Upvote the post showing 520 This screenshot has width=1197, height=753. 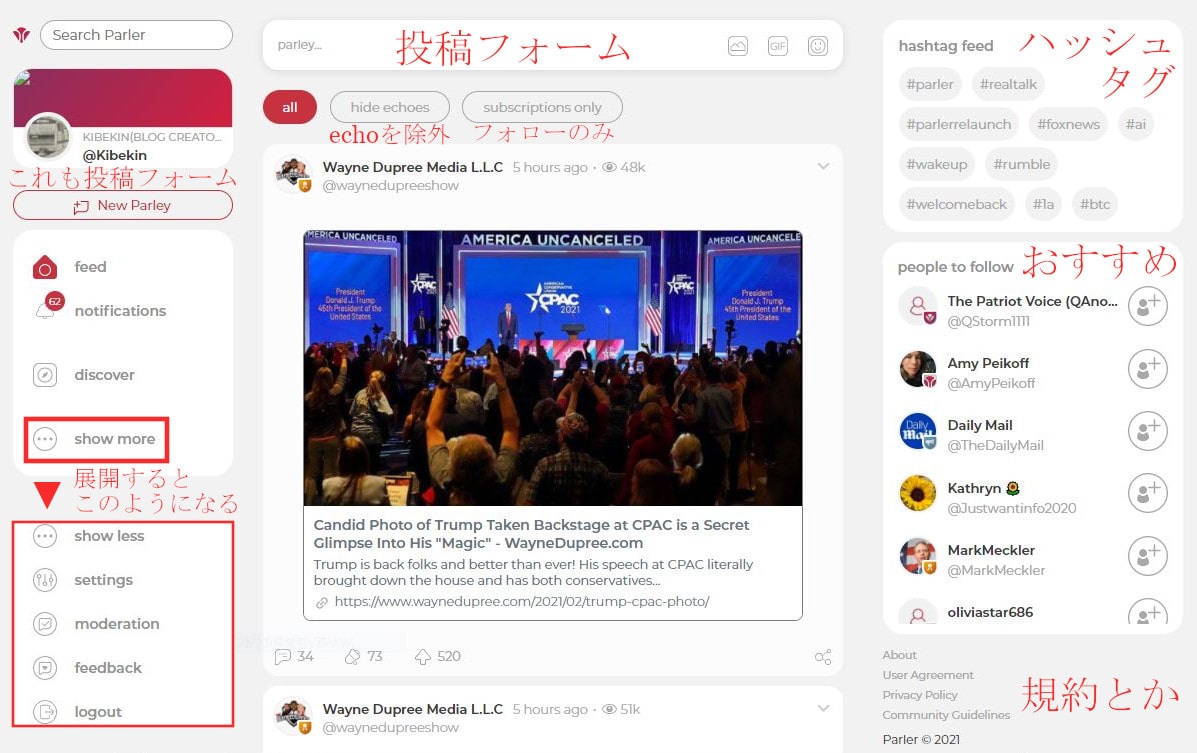[423, 657]
